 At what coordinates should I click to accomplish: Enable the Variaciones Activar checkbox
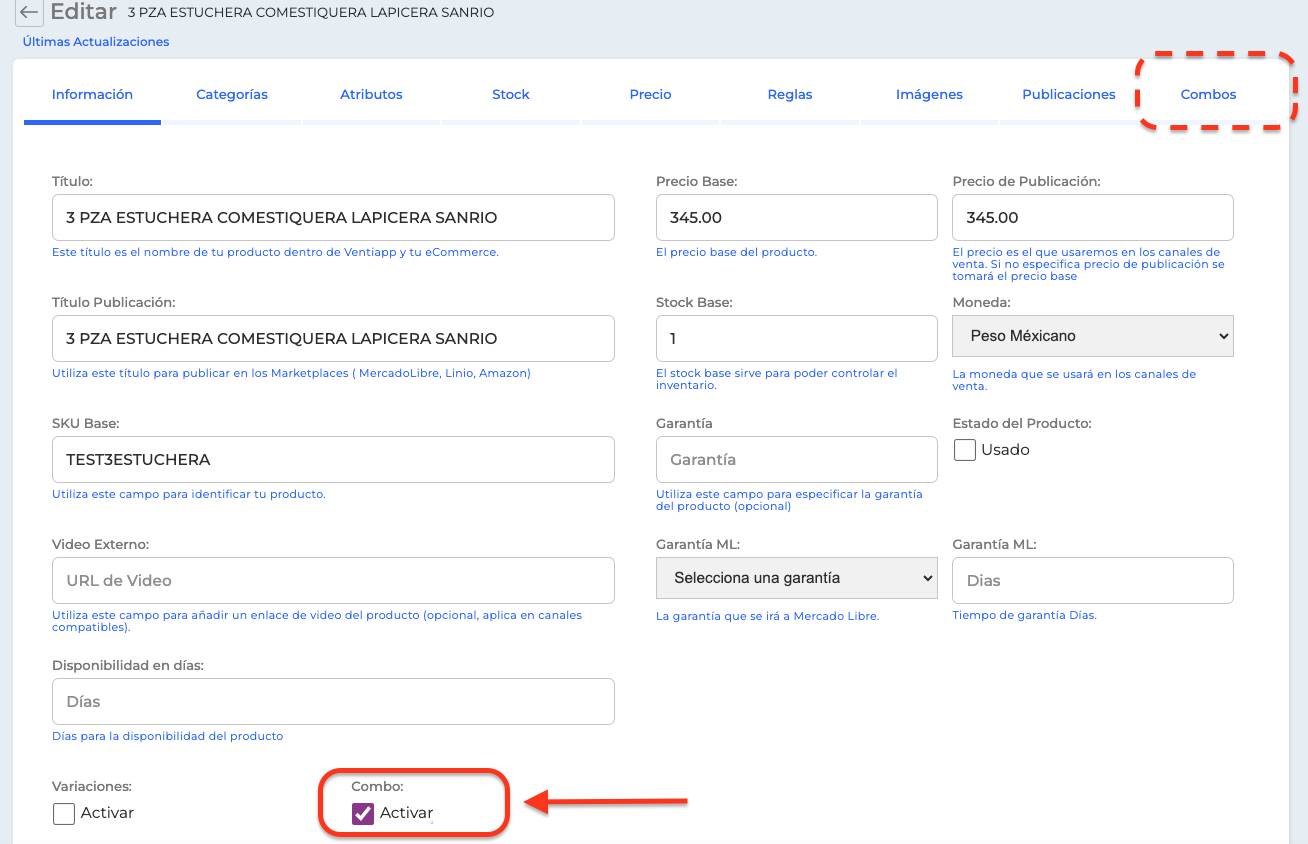click(x=64, y=813)
